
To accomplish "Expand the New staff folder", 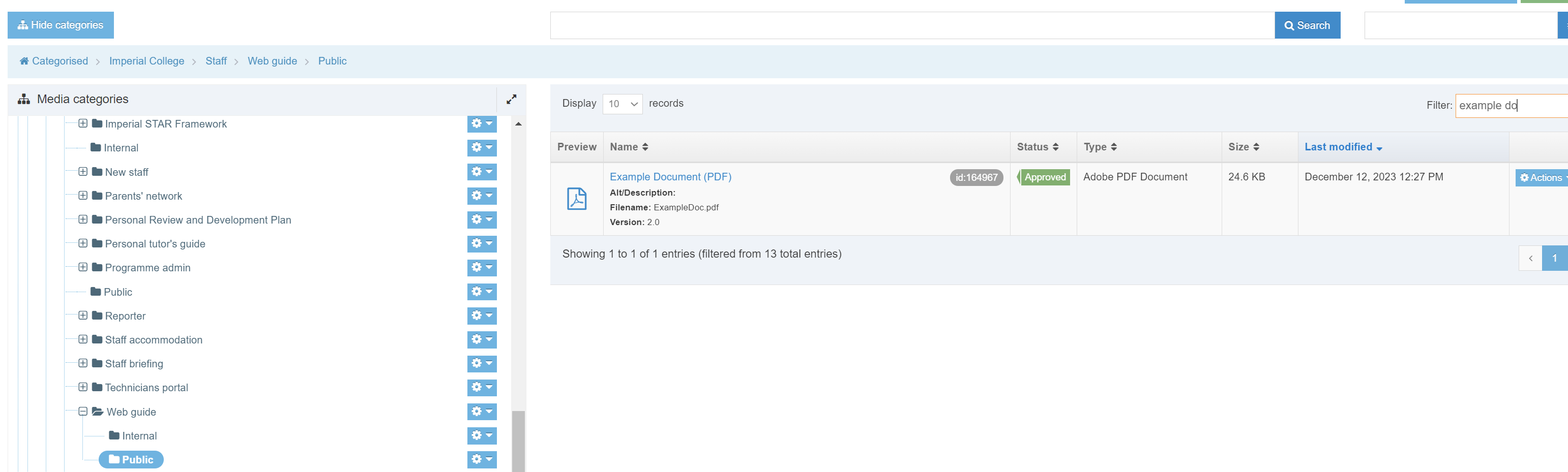I will (x=83, y=172).
